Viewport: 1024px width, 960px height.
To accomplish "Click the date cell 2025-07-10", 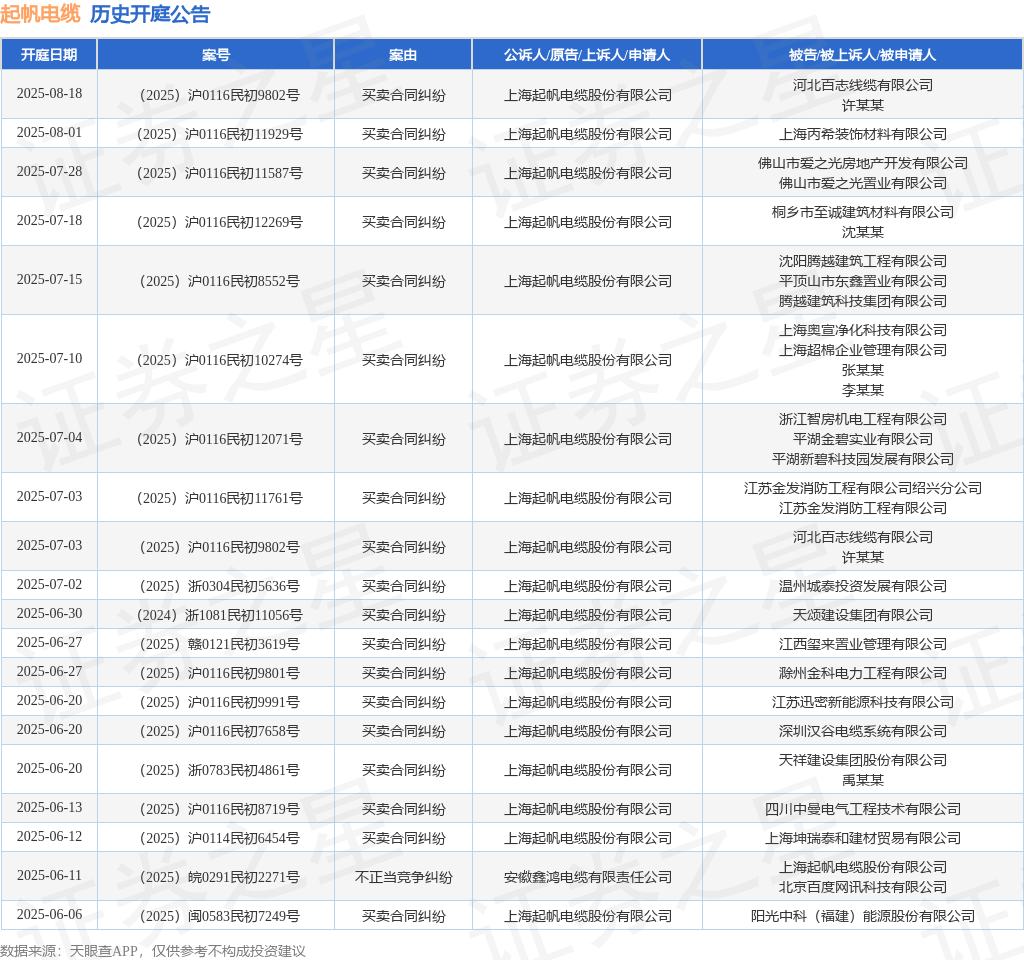I will tap(49, 359).
